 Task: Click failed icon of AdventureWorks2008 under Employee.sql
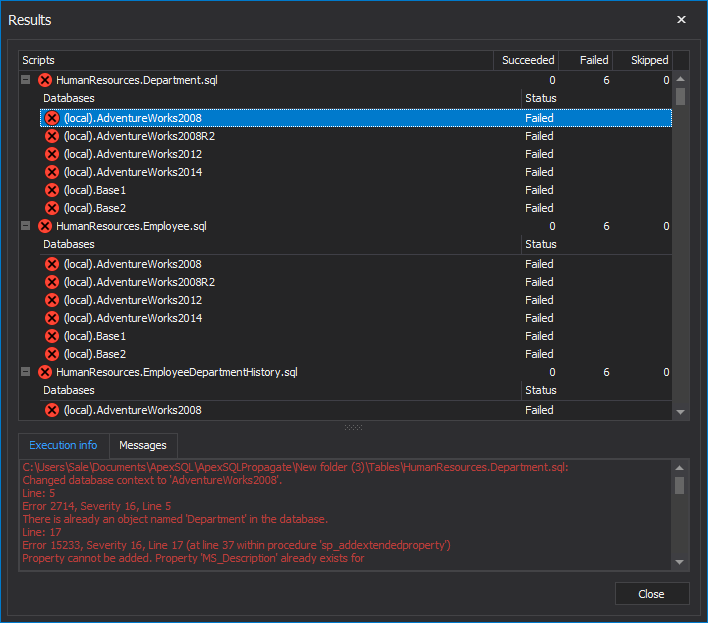[x=52, y=264]
